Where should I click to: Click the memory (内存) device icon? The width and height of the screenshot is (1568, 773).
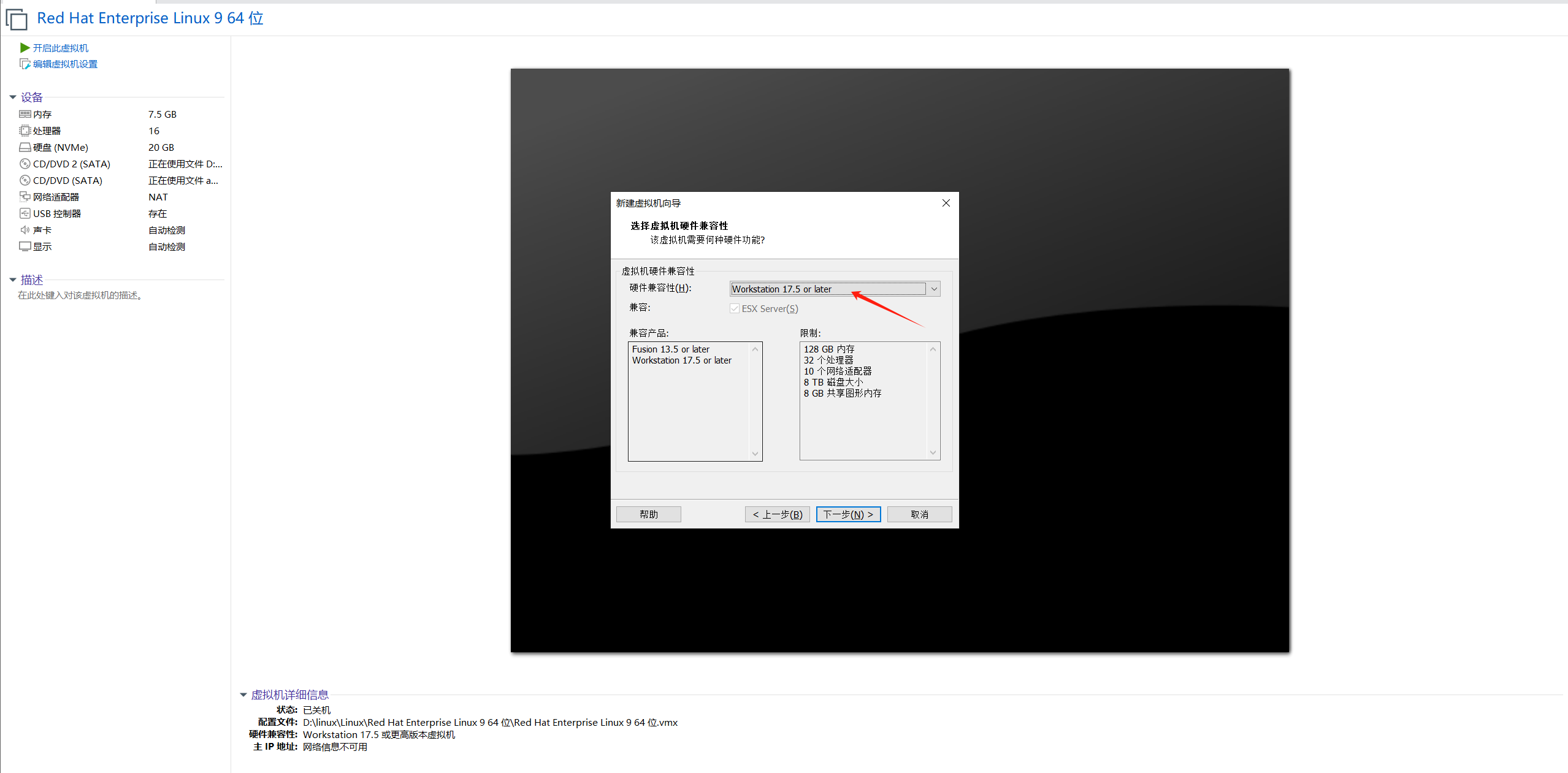click(x=25, y=114)
